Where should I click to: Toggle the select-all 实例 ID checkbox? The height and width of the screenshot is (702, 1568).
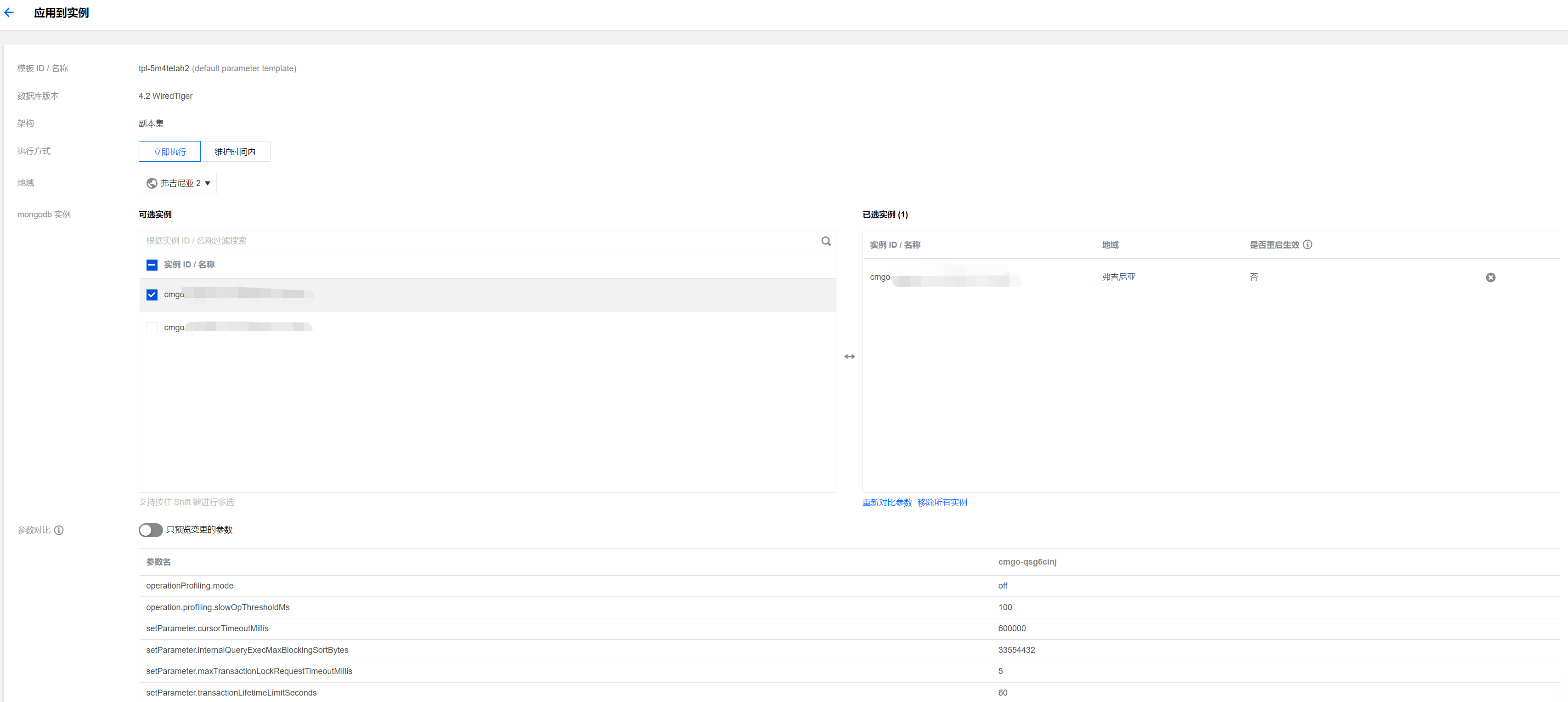pyautogui.click(x=152, y=265)
